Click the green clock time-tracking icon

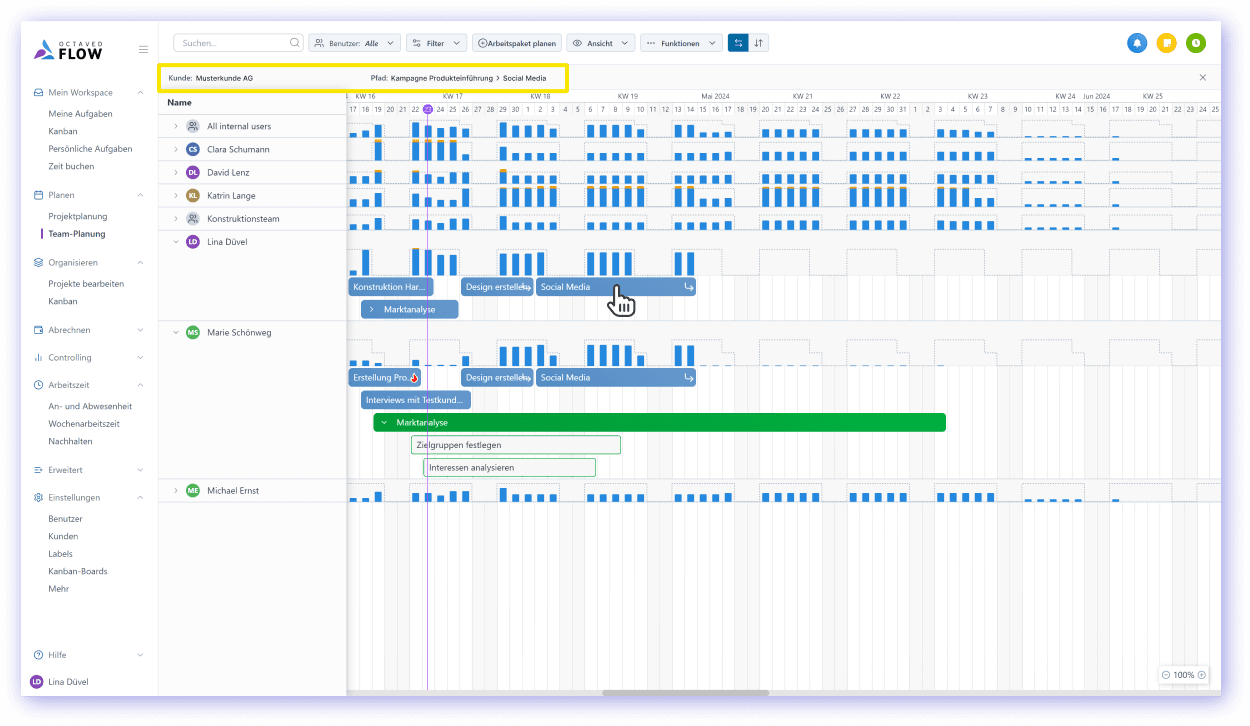pyautogui.click(x=1195, y=43)
